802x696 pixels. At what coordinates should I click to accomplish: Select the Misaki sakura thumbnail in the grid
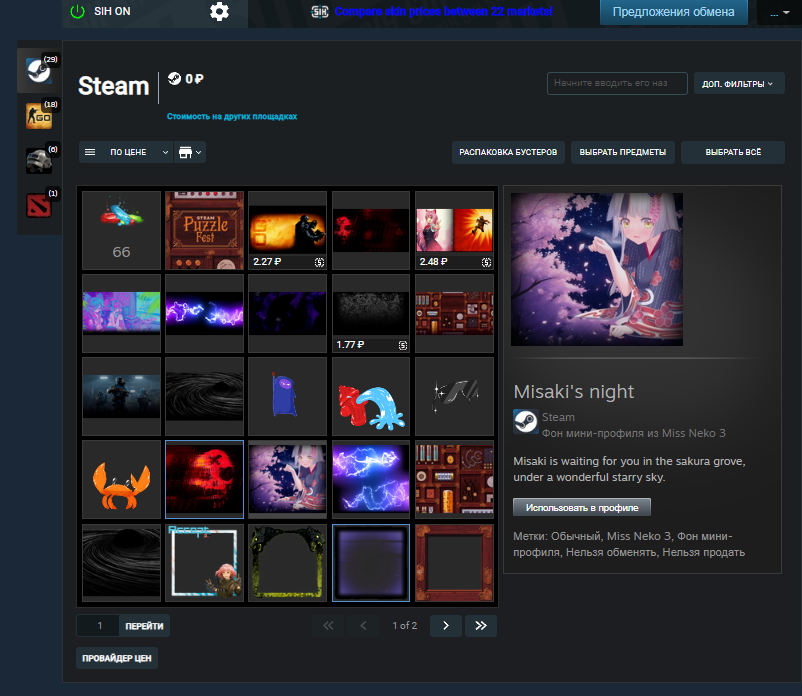287,480
